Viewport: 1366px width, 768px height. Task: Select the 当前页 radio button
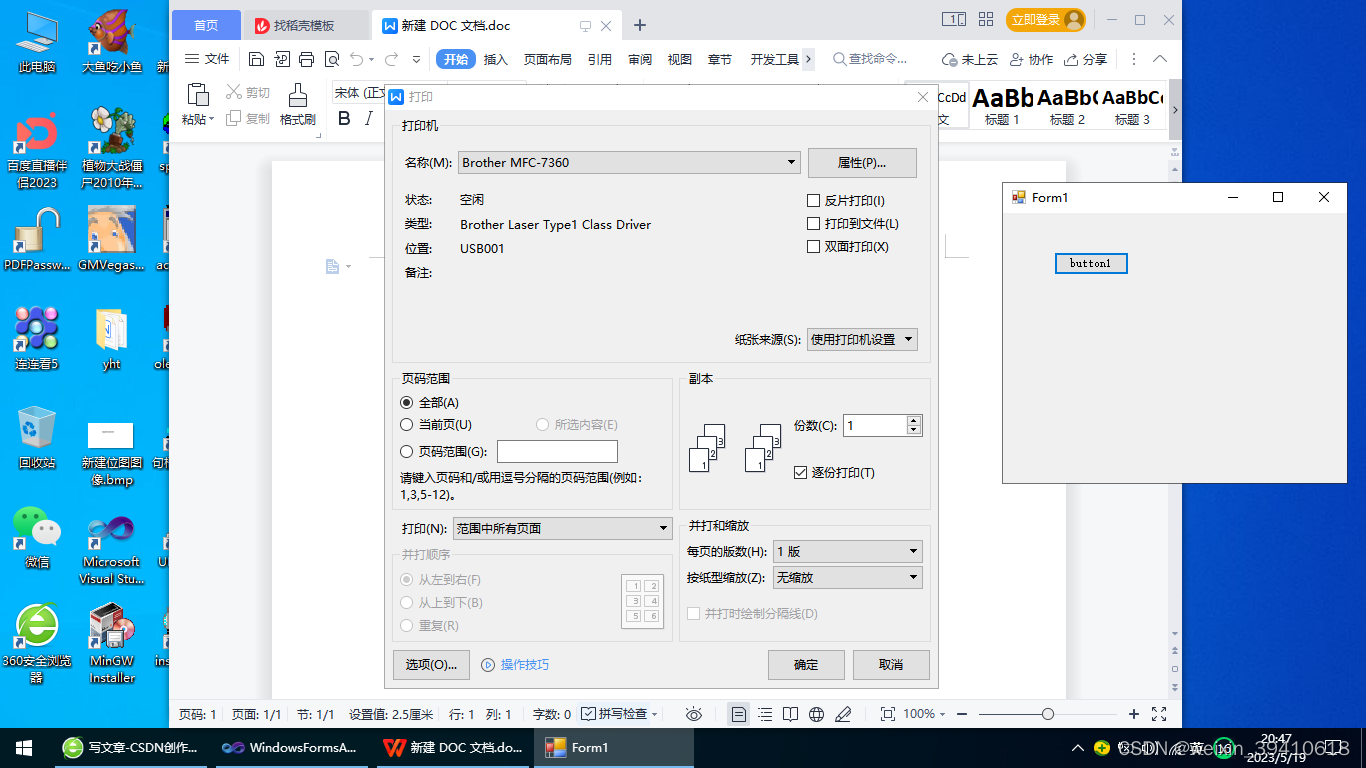tap(407, 424)
